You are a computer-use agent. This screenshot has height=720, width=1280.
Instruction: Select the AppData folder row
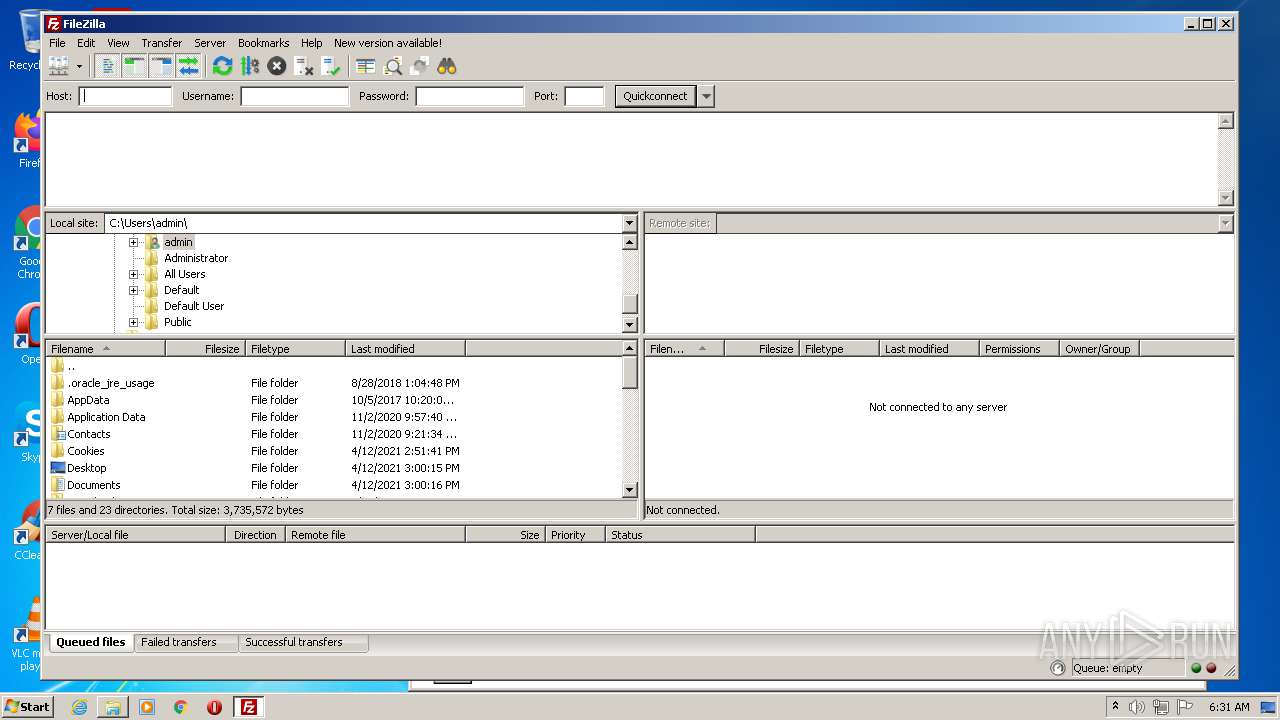(334, 400)
